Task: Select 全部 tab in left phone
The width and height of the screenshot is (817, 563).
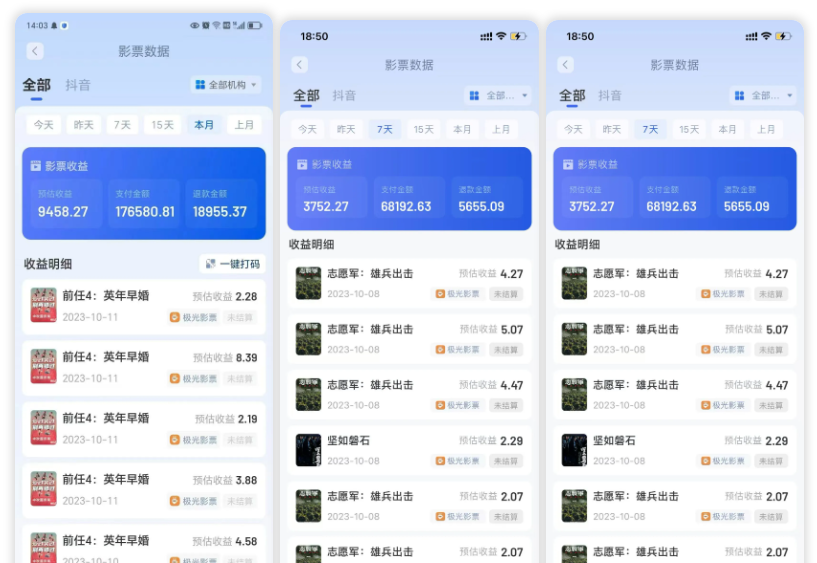Action: point(36,85)
